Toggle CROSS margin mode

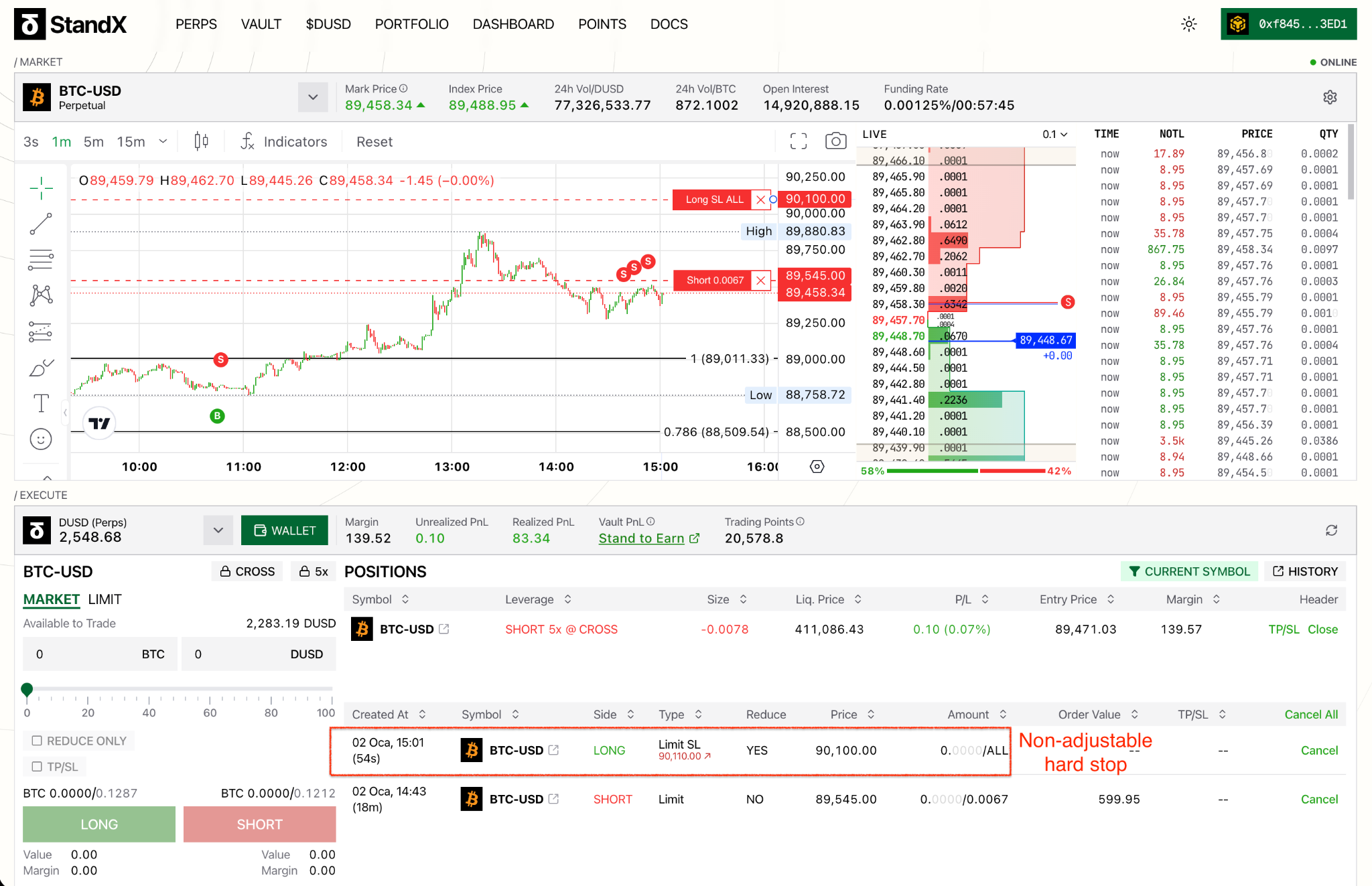[247, 571]
